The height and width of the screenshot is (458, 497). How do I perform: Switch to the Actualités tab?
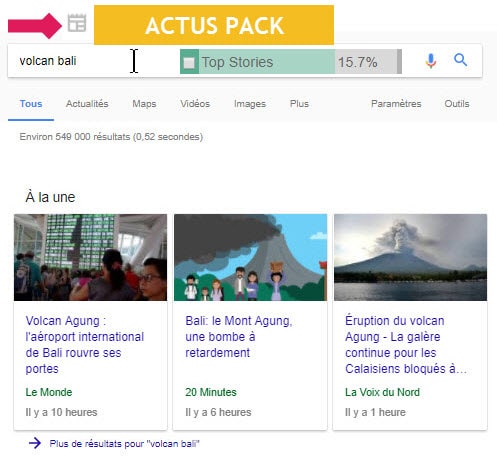click(87, 104)
